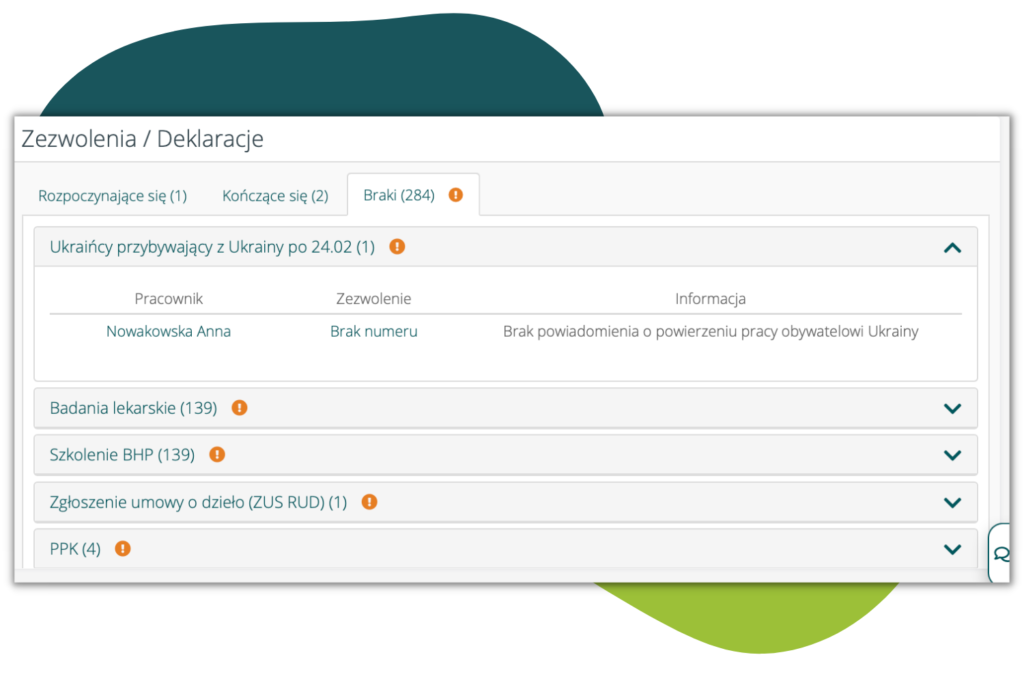Expand Zgłoszenie umowy o dzieło chevron

tap(952, 502)
